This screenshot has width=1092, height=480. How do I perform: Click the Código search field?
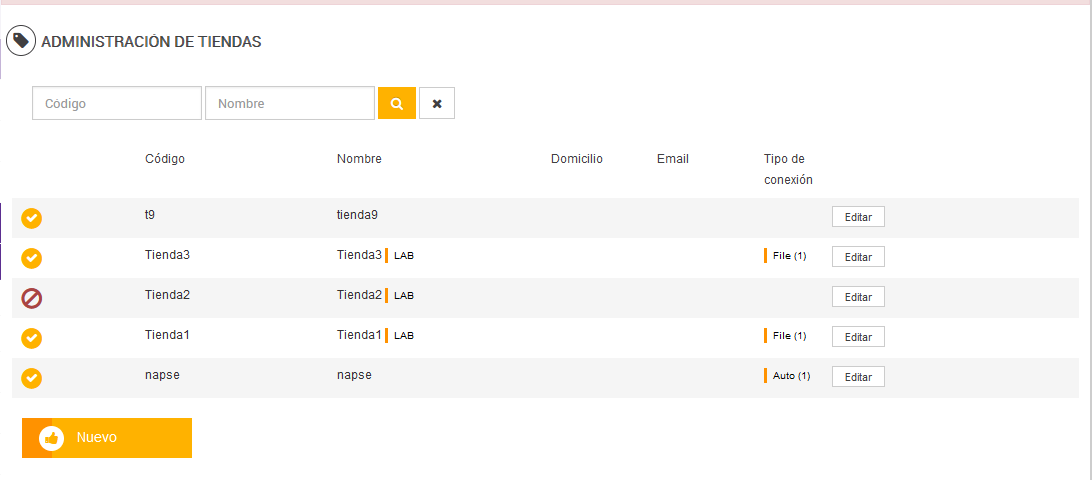coord(117,103)
